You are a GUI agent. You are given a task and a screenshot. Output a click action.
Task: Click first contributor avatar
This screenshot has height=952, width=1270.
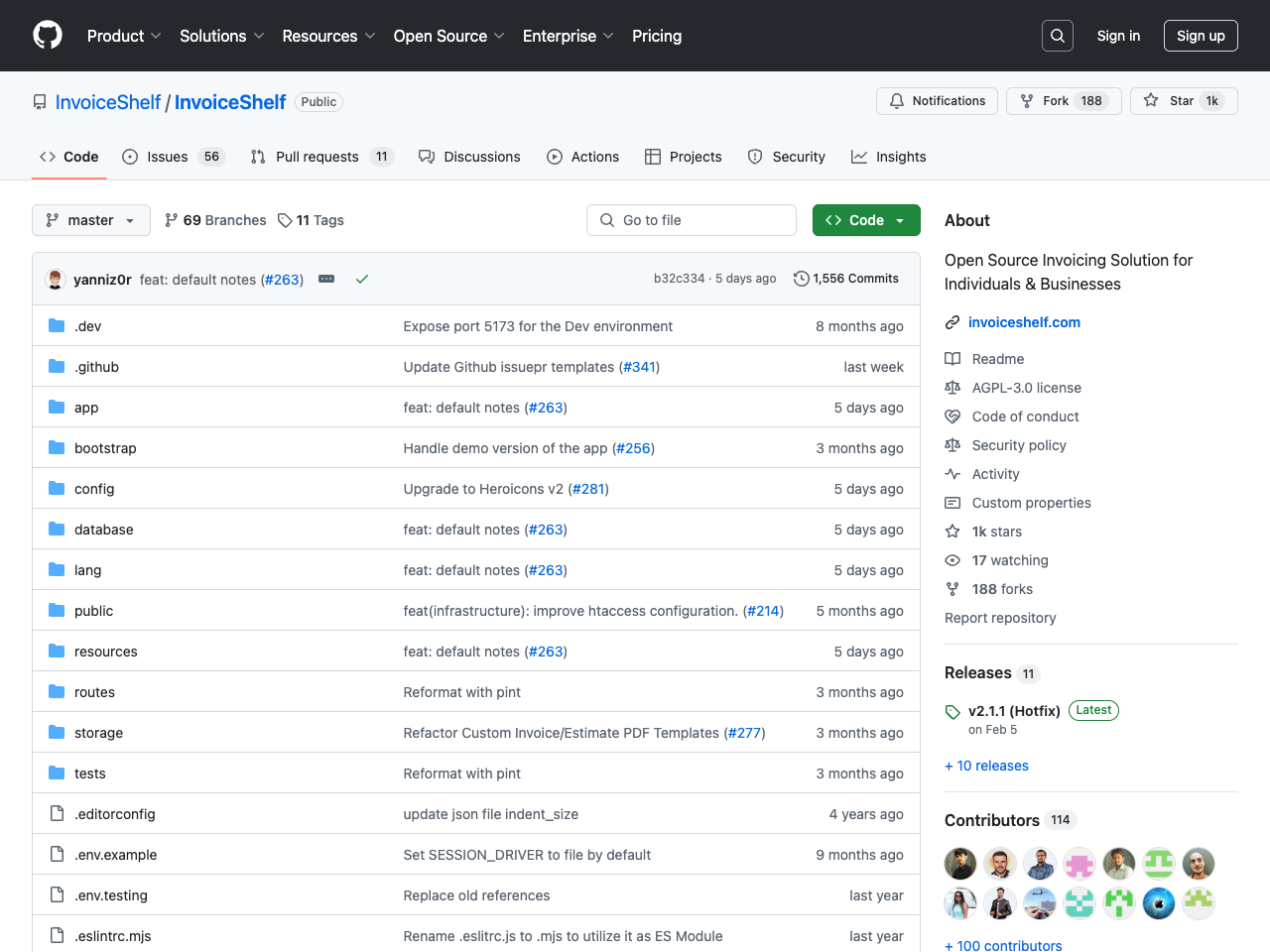960,864
